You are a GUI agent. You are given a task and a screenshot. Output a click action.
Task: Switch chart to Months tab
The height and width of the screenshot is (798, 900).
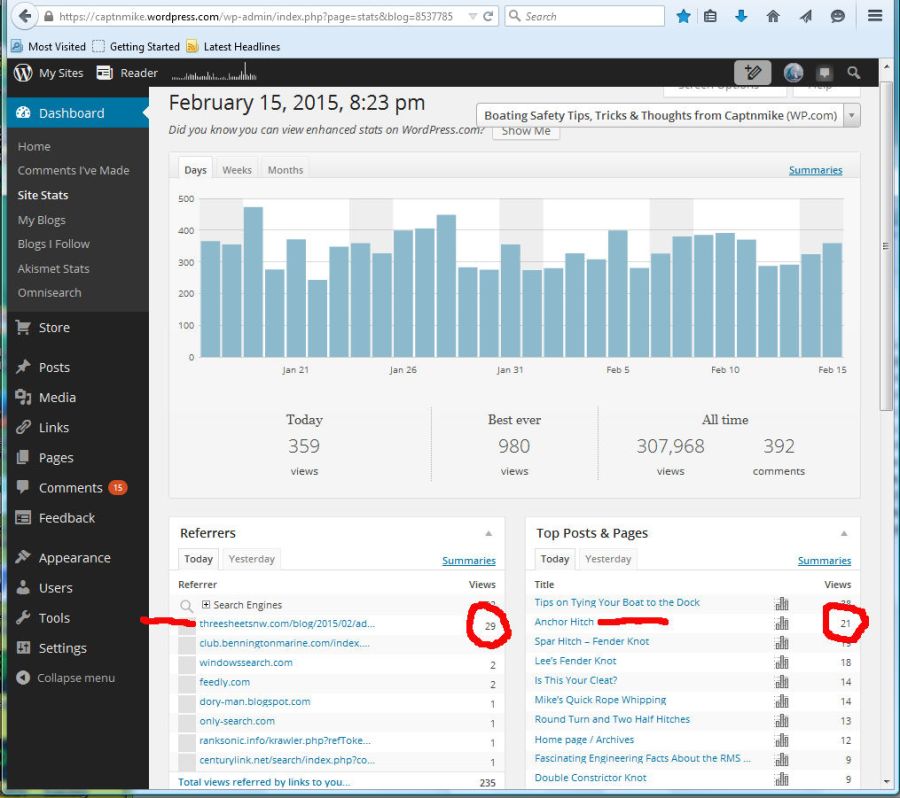point(285,170)
